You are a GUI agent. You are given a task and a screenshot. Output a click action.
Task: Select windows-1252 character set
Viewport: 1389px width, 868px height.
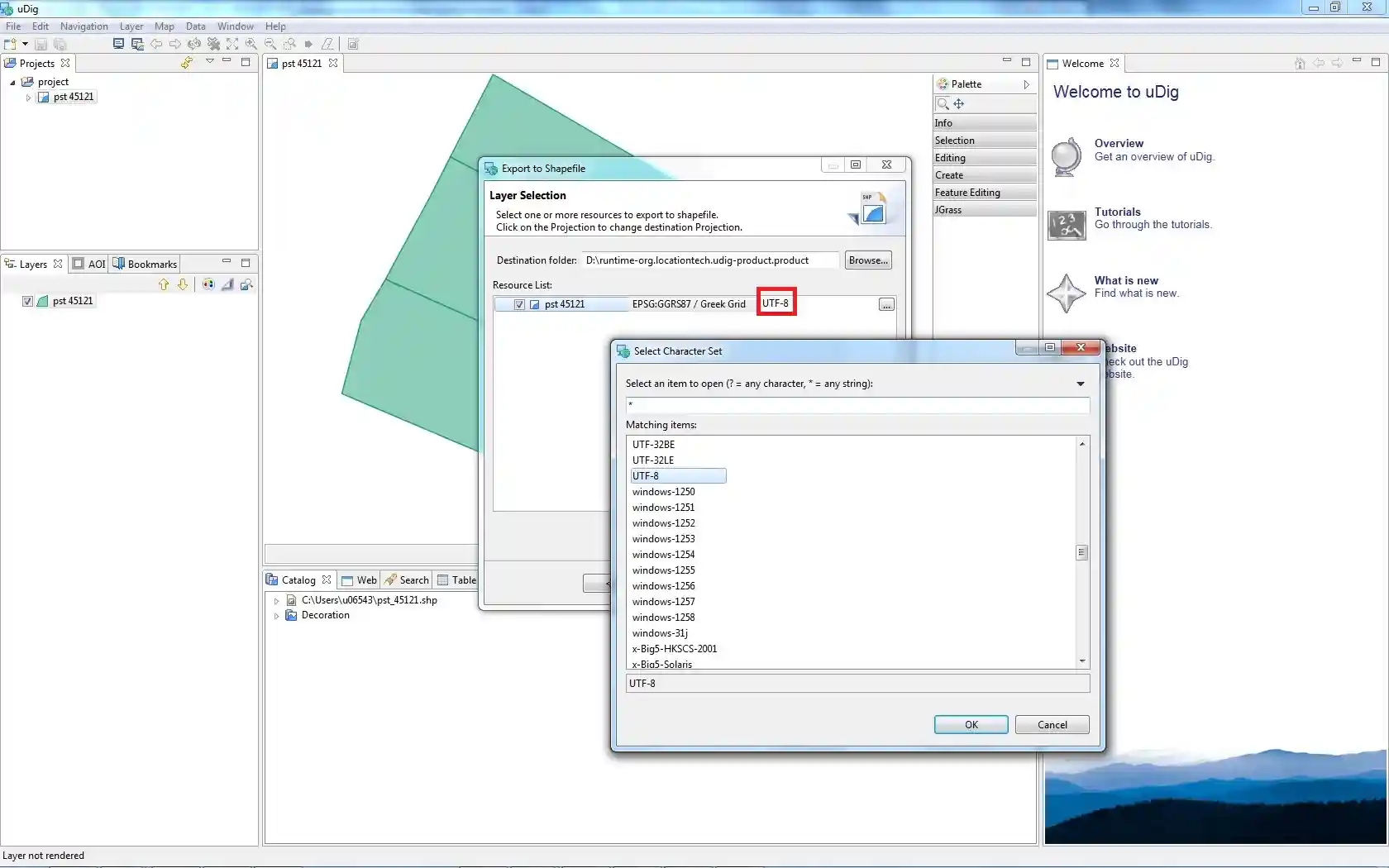(x=663, y=523)
